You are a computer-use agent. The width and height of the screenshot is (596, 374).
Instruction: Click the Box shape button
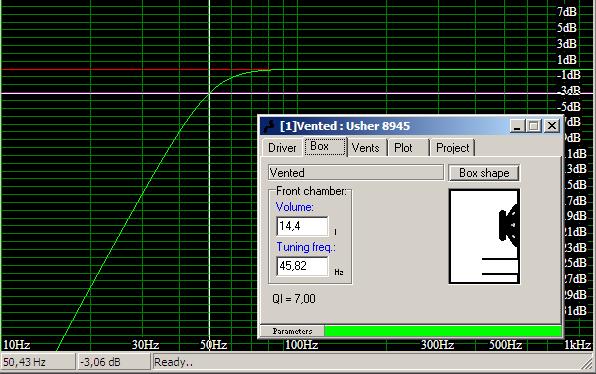tap(484, 173)
